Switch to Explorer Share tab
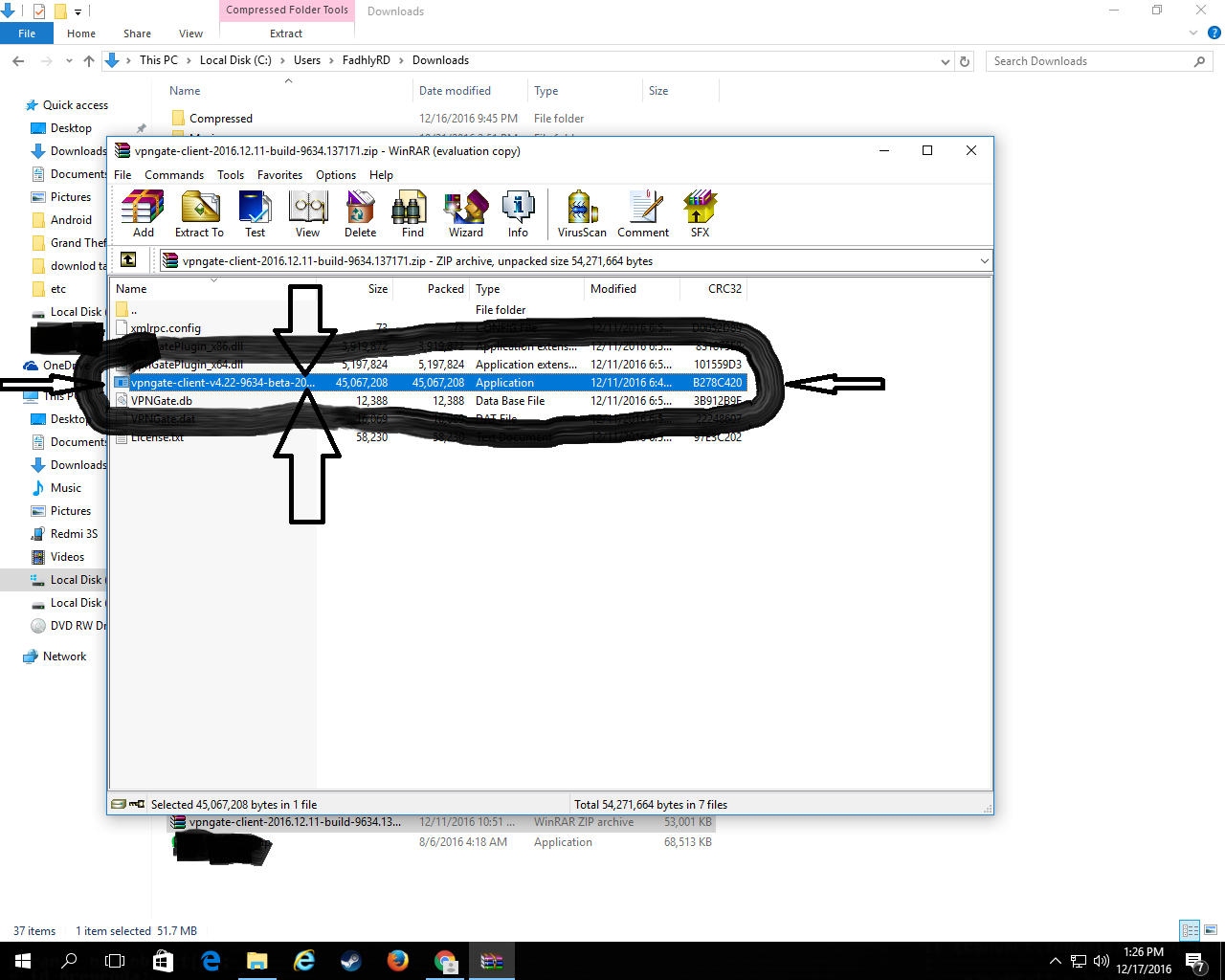 tap(137, 33)
